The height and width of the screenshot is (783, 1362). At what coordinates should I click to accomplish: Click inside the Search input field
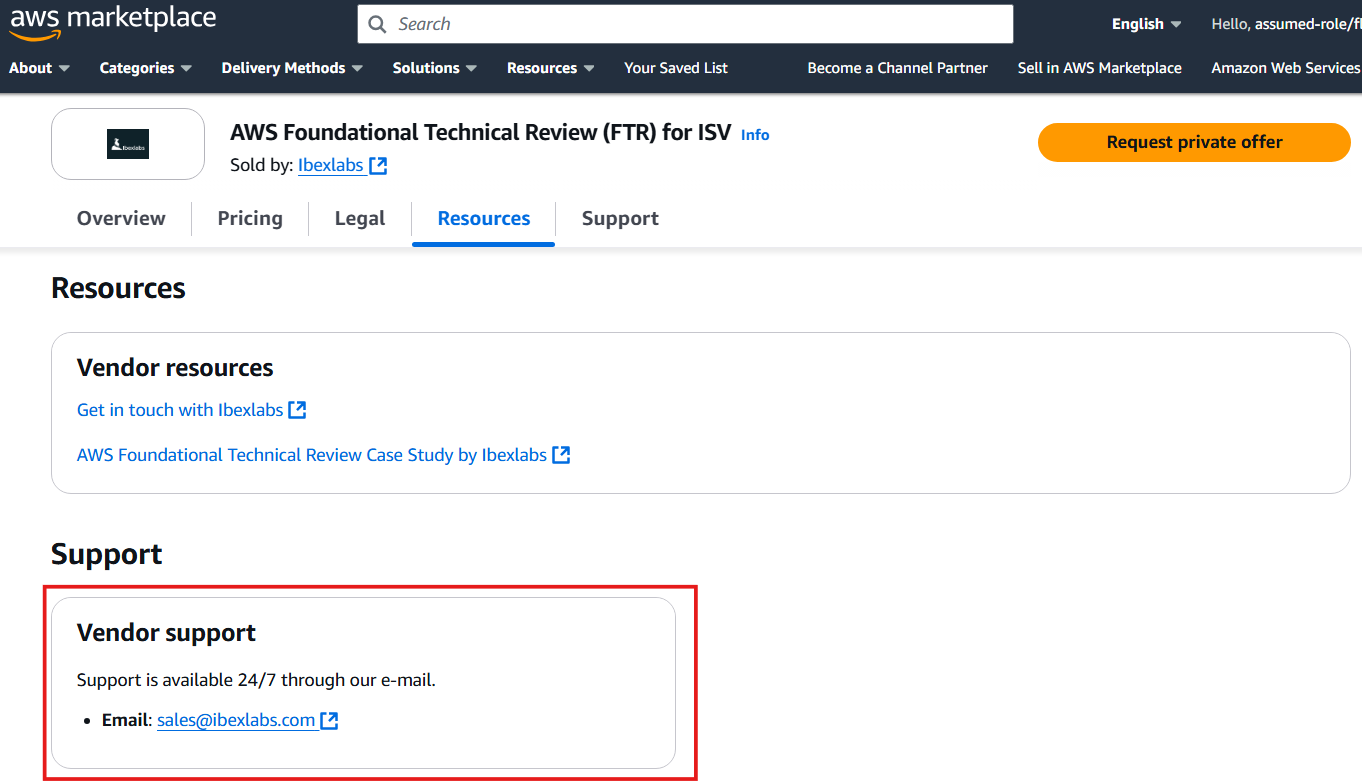[700, 24]
